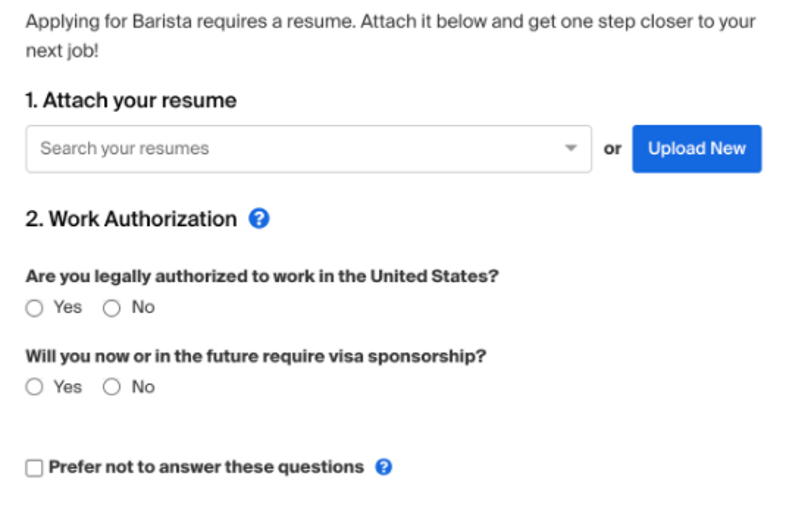Viewport: 790px width, 526px height.
Task: Check the Prefer not to answer checkbox
Action: pos(35,468)
